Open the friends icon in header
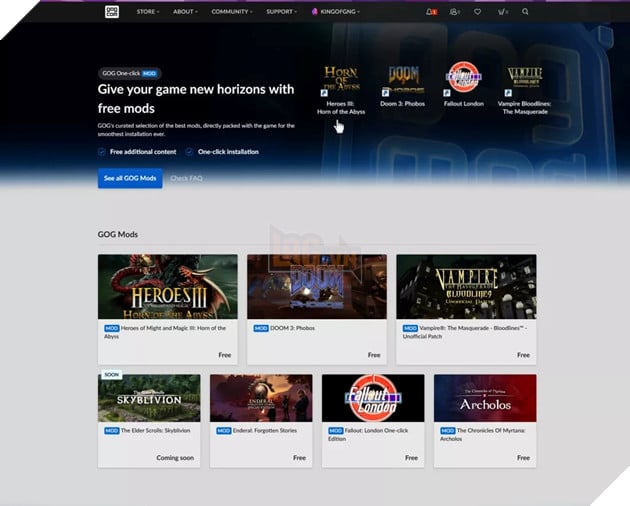 click(x=454, y=12)
